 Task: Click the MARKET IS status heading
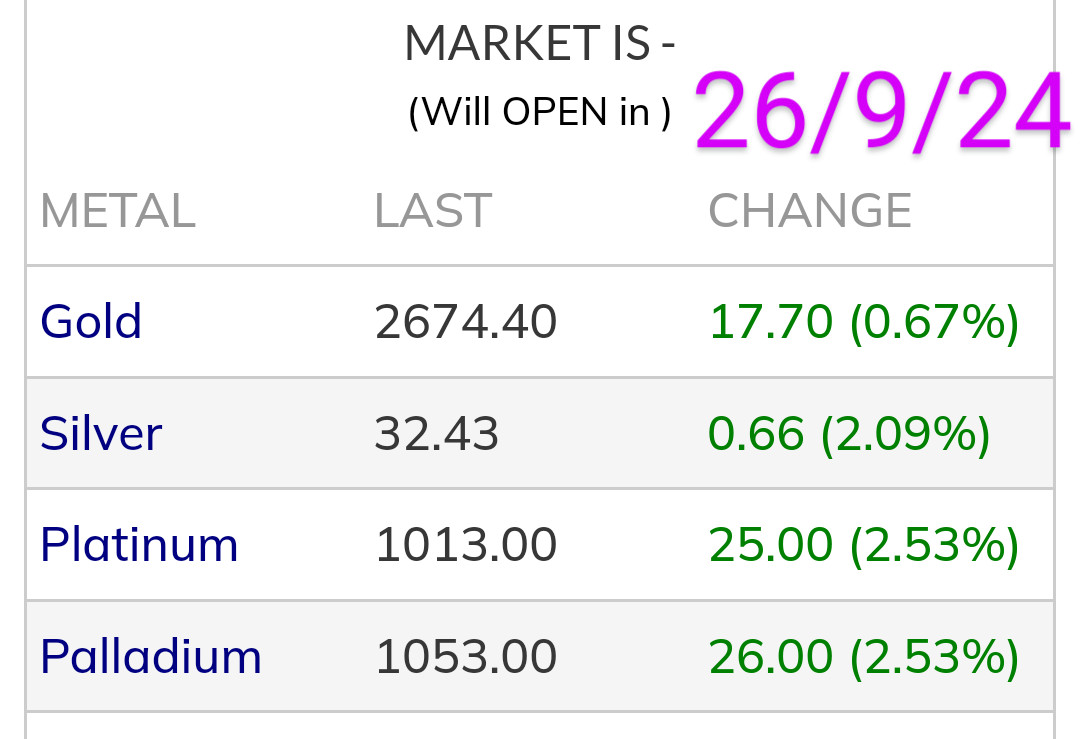pyautogui.click(x=540, y=44)
